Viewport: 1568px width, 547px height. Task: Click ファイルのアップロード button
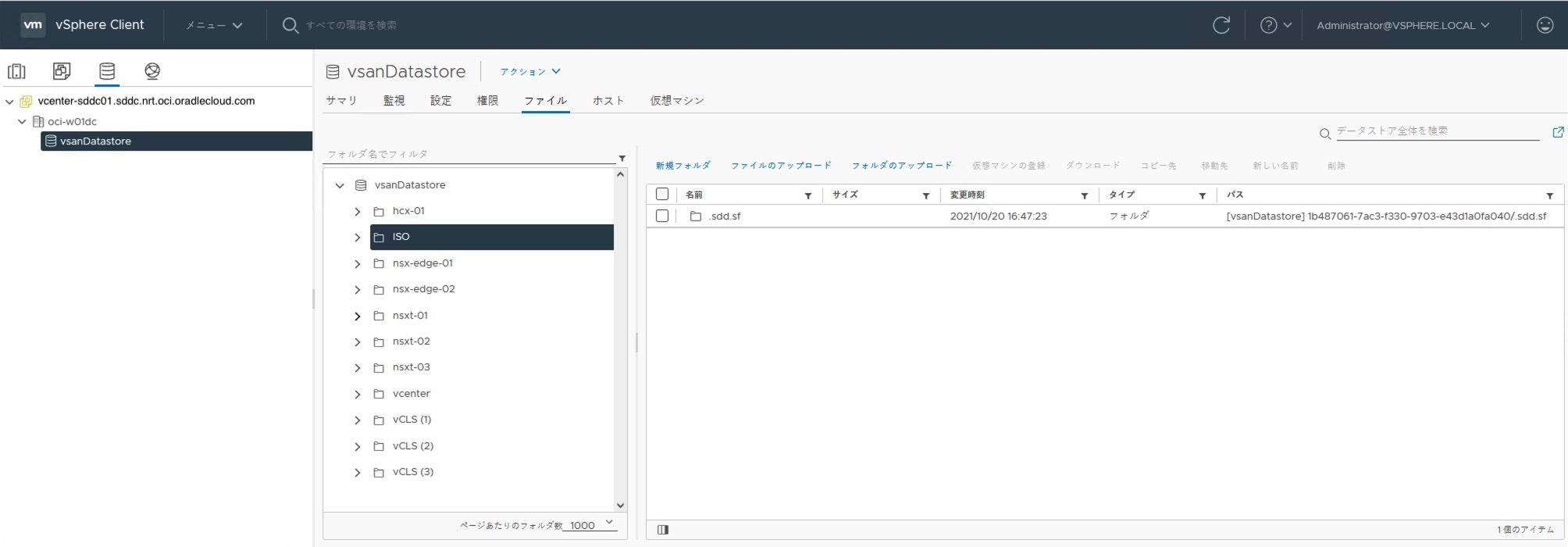pos(781,166)
